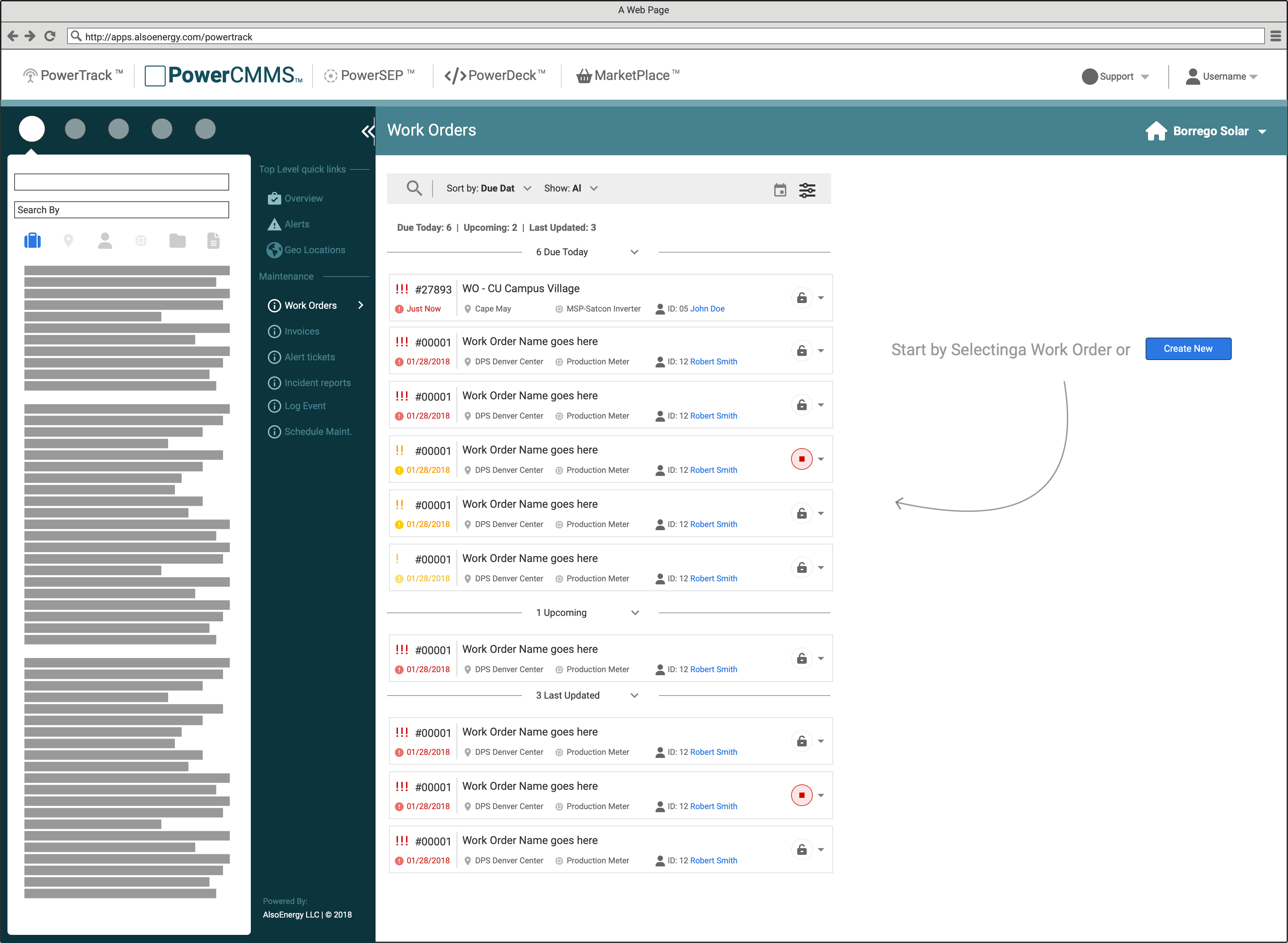This screenshot has height=943, width=1288.
Task: Collapse the 6 Due Today section
Action: (634, 252)
